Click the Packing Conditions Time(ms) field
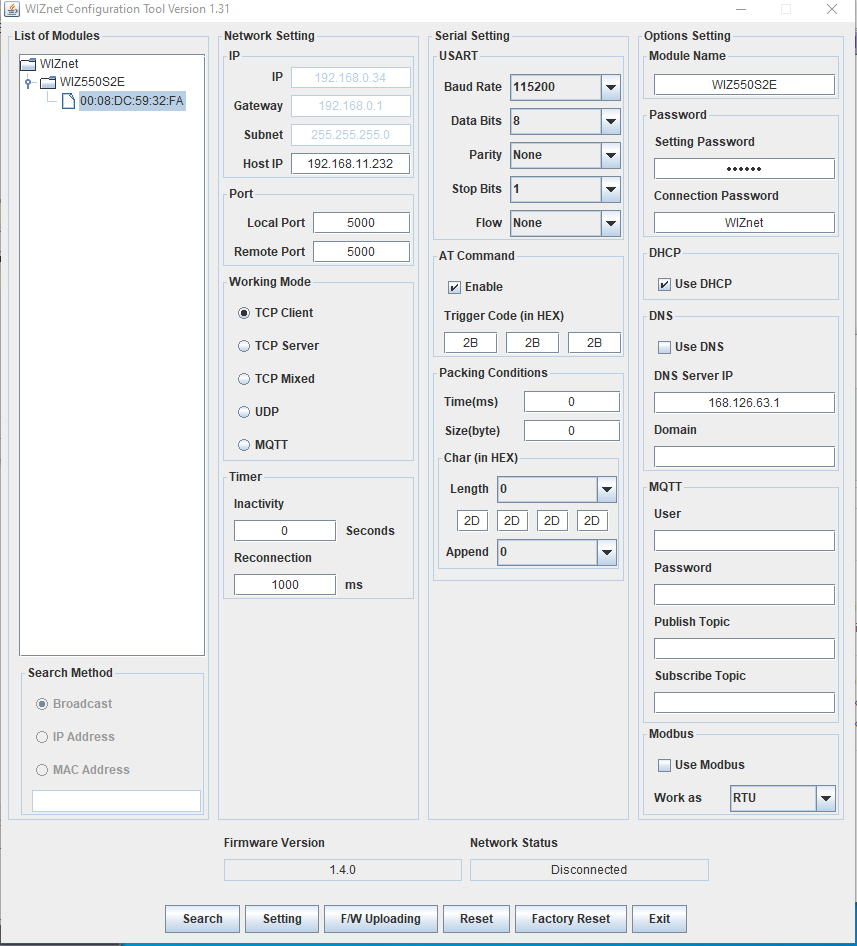The height and width of the screenshot is (946, 857). click(572, 402)
